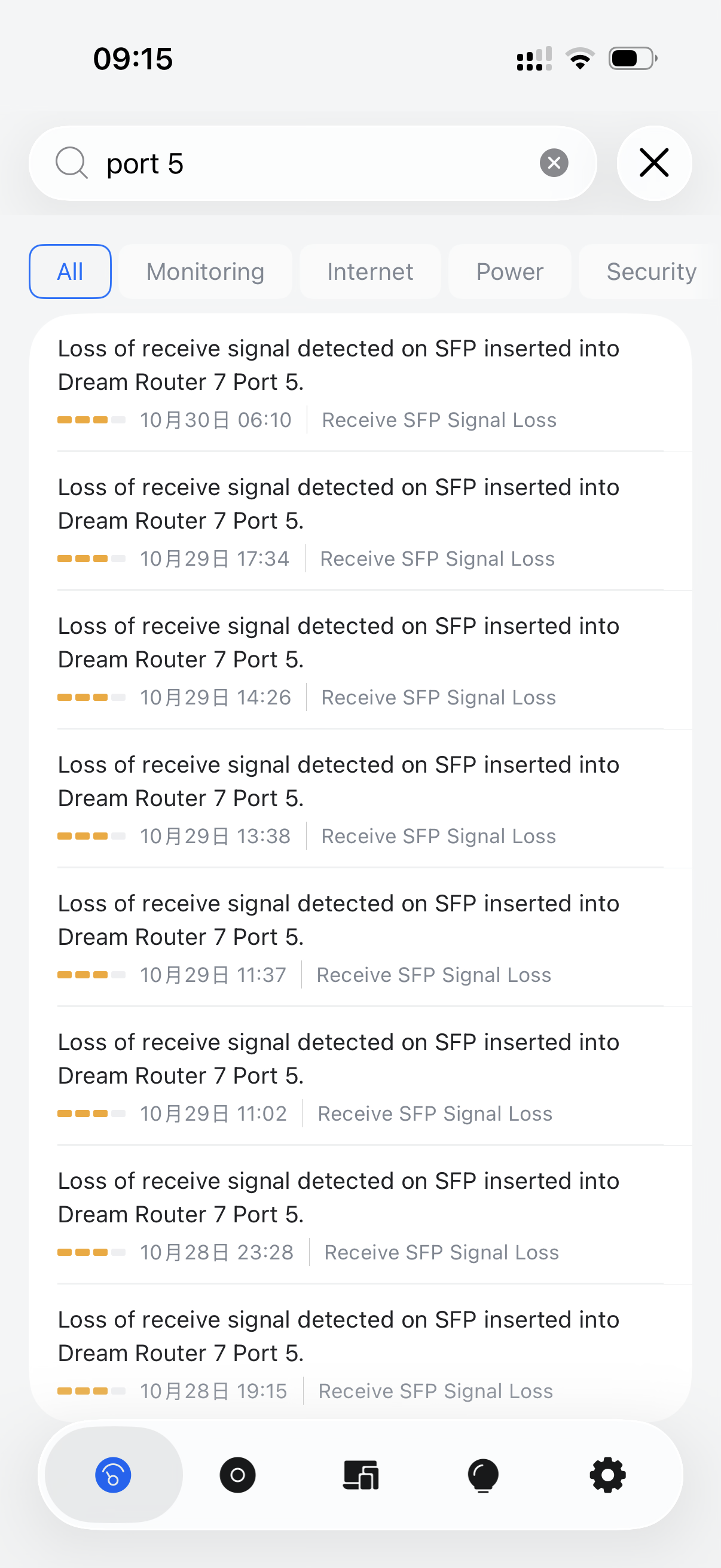Tap the magnifying glass search icon

tap(72, 163)
